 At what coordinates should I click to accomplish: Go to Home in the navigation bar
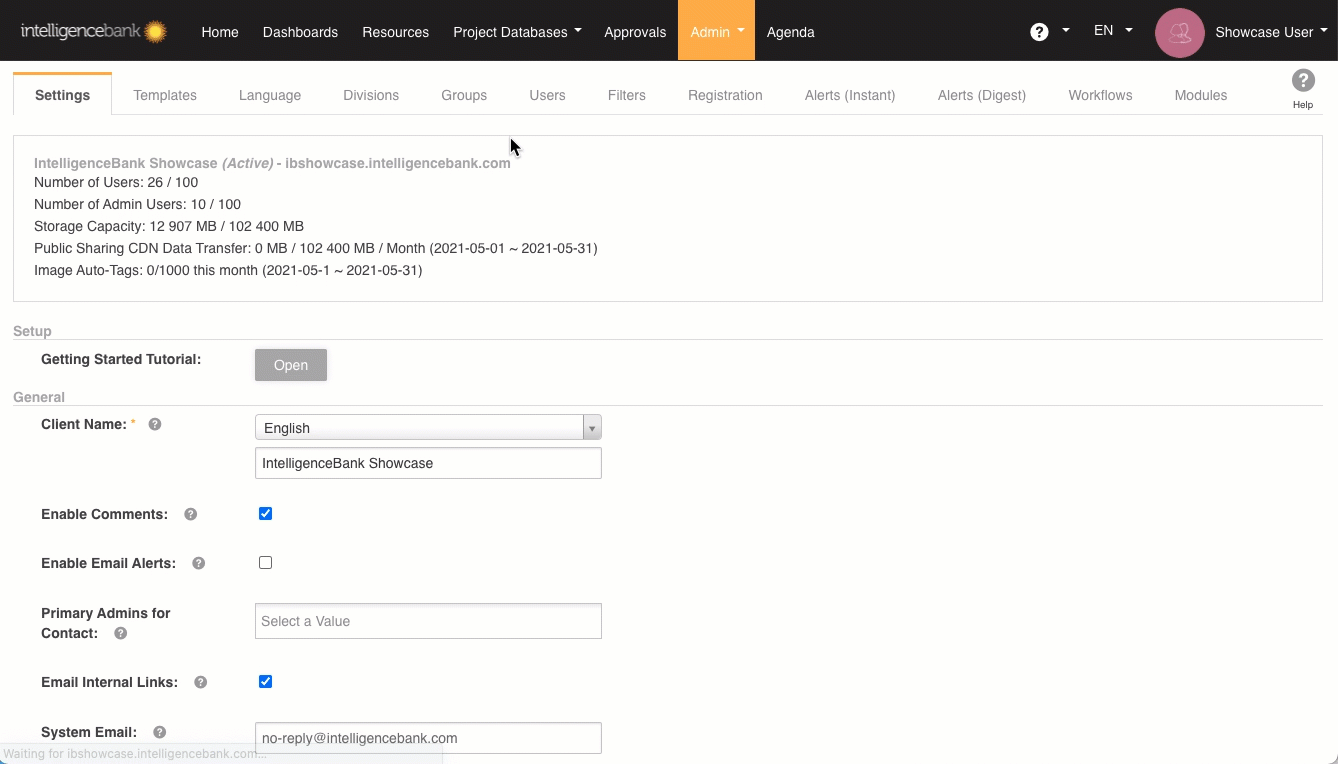pyautogui.click(x=220, y=32)
